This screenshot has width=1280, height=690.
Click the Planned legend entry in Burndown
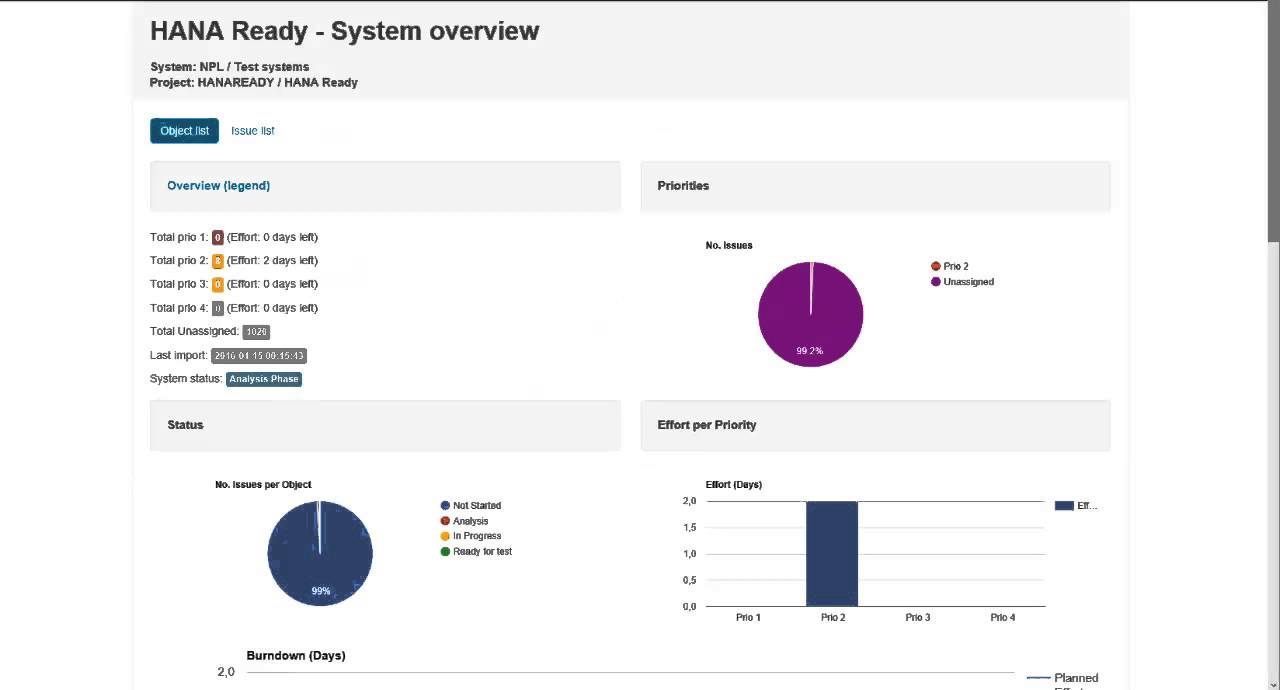(x=1063, y=678)
